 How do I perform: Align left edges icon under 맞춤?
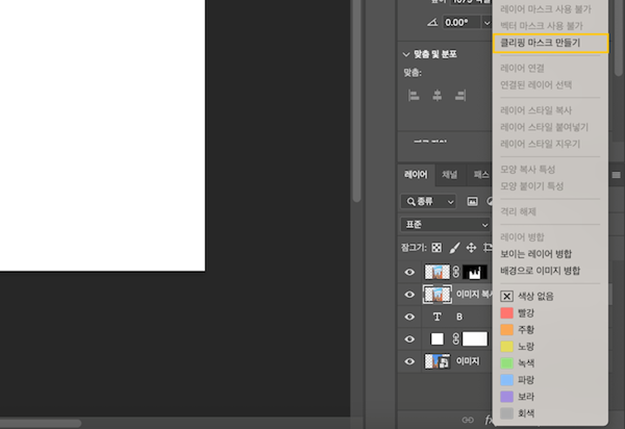point(413,96)
